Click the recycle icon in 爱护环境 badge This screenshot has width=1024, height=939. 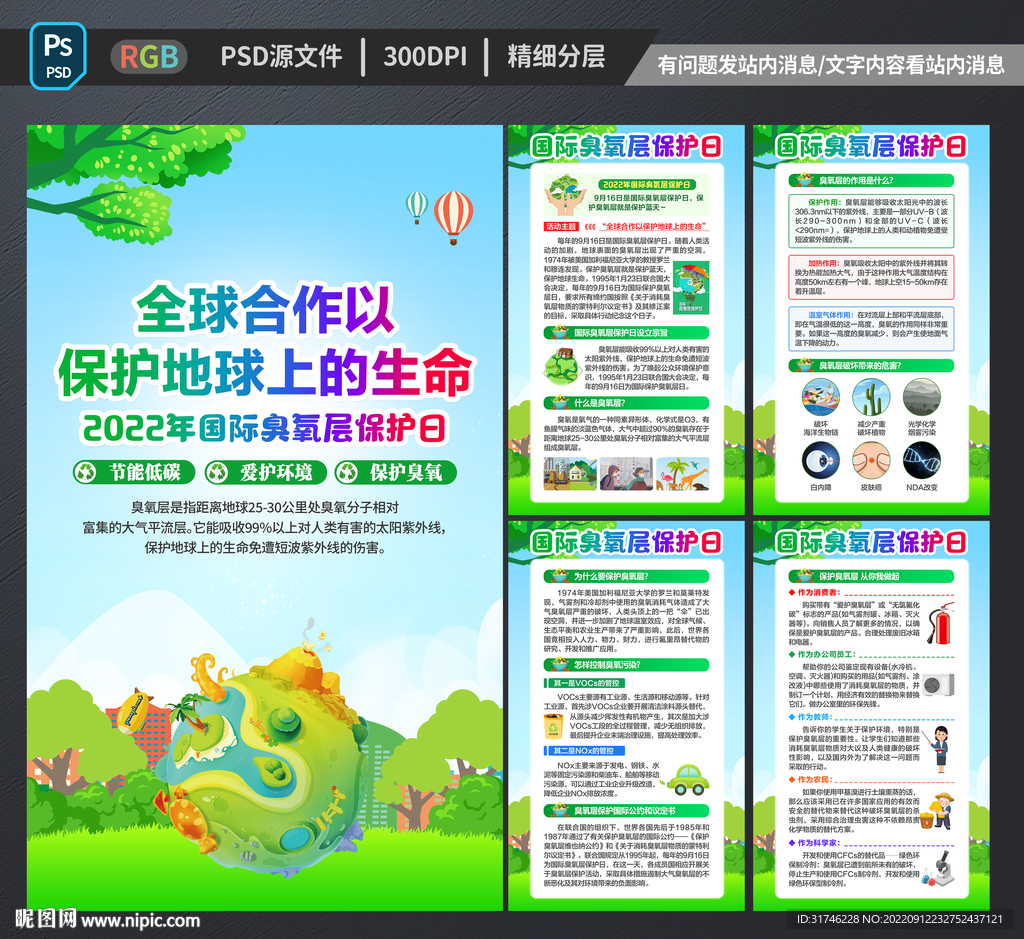click(217, 472)
